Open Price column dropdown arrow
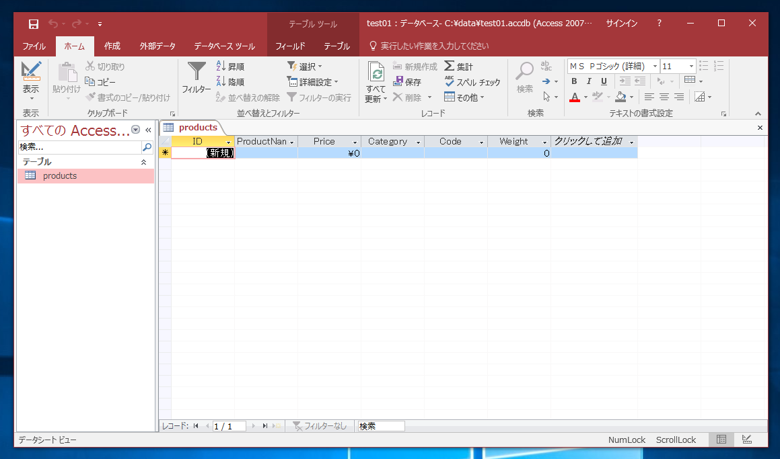Screen dimensions: 780x459 pyautogui.click(x=355, y=142)
